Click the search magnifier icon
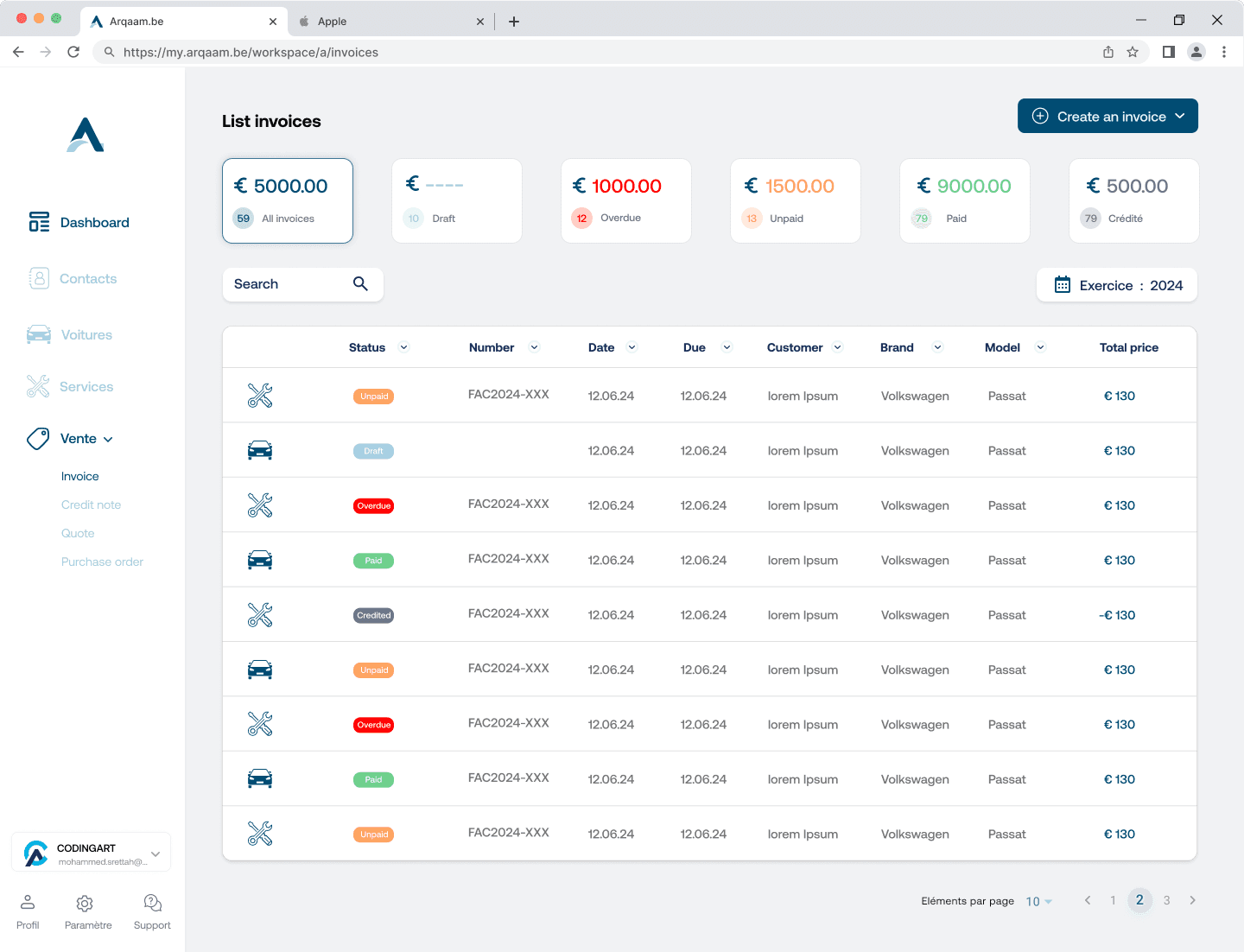The height and width of the screenshot is (952, 1244). point(360,283)
